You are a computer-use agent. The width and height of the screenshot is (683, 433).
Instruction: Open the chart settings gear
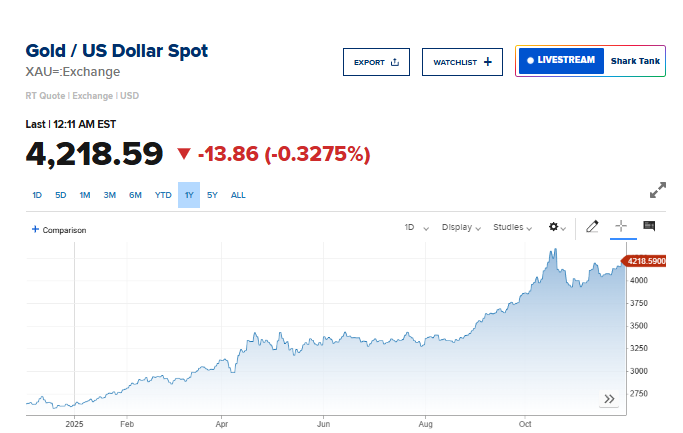555,228
